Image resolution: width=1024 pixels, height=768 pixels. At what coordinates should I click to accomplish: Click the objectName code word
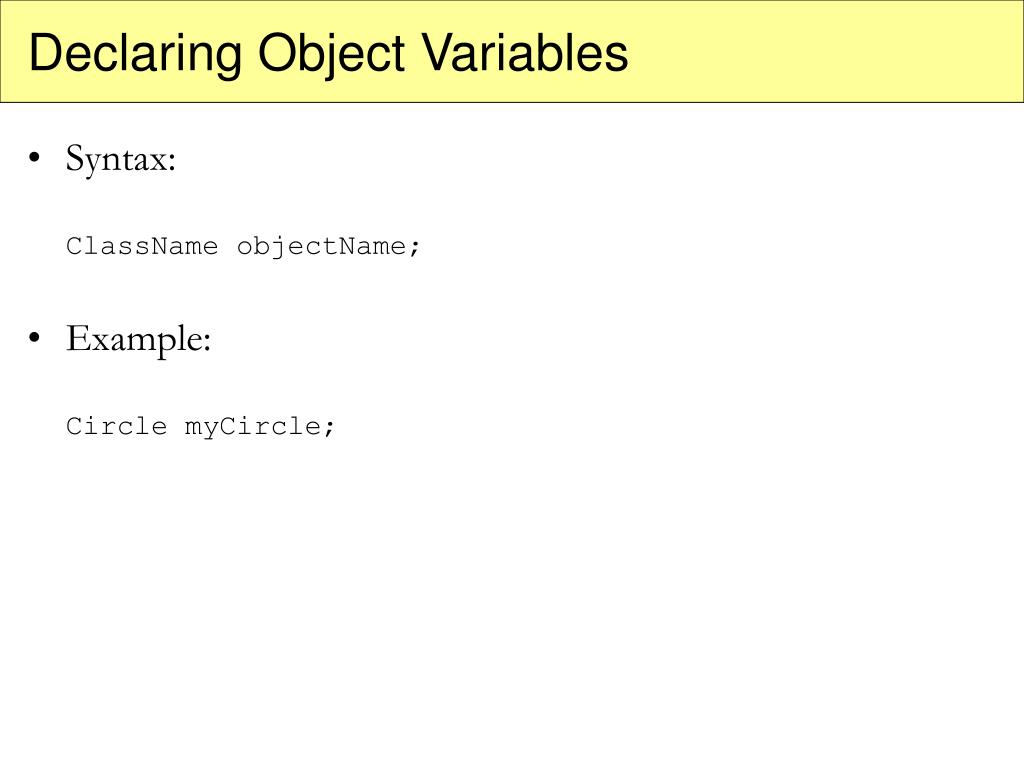(321, 248)
